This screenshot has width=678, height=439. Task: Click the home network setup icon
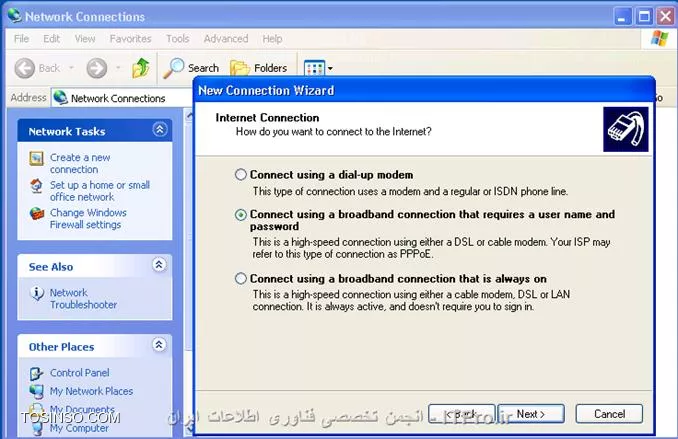pos(36,186)
